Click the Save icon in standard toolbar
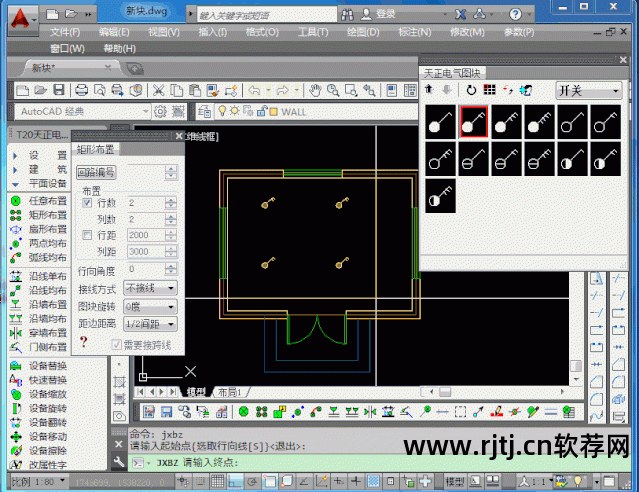639x492 pixels. (x=59, y=90)
